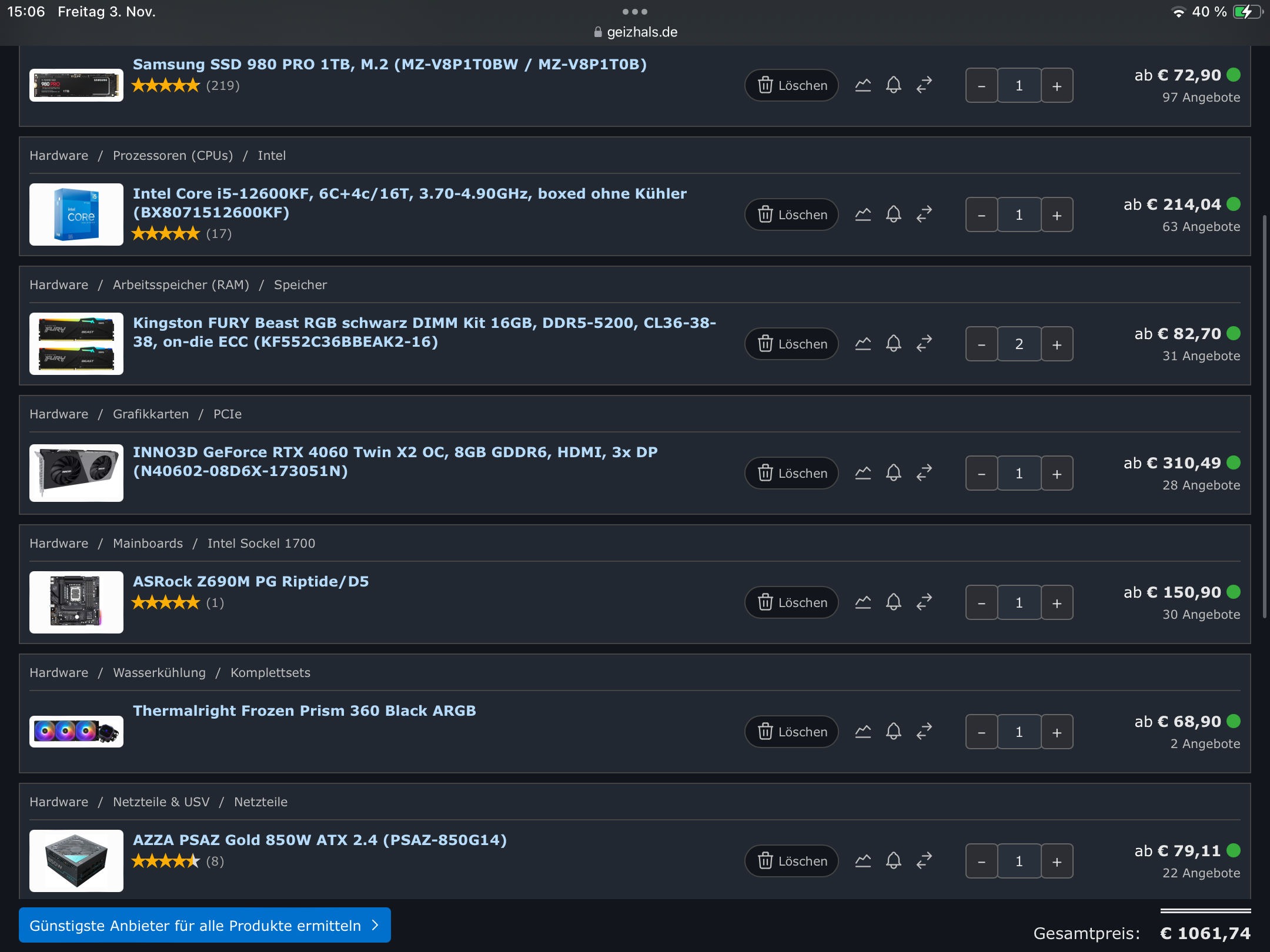The image size is (1270, 952).
Task: Set price alert bell for AZZA PSAZ Gold 850W
Action: 893,861
